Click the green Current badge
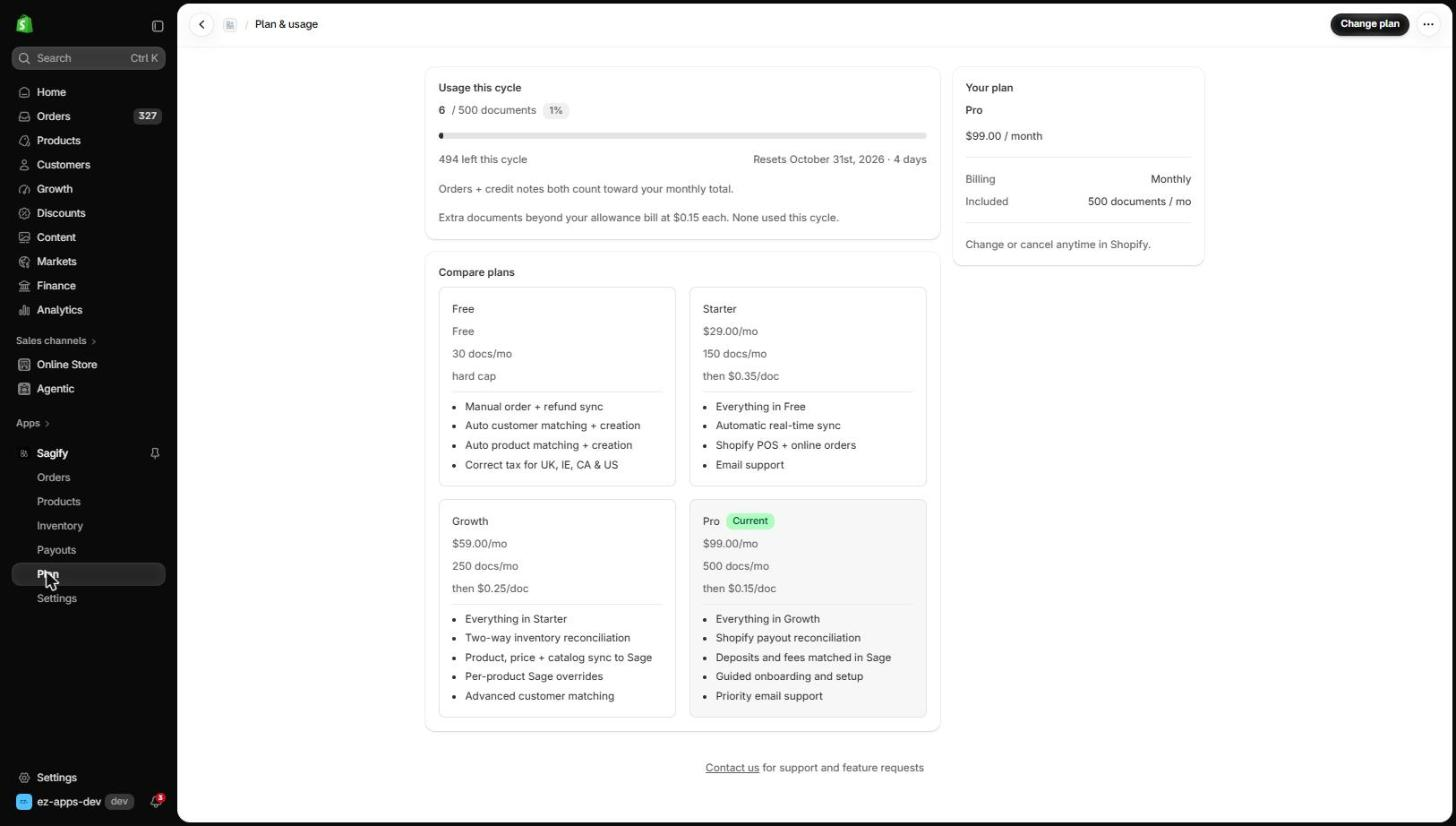This screenshot has height=826, width=1456. [750, 521]
